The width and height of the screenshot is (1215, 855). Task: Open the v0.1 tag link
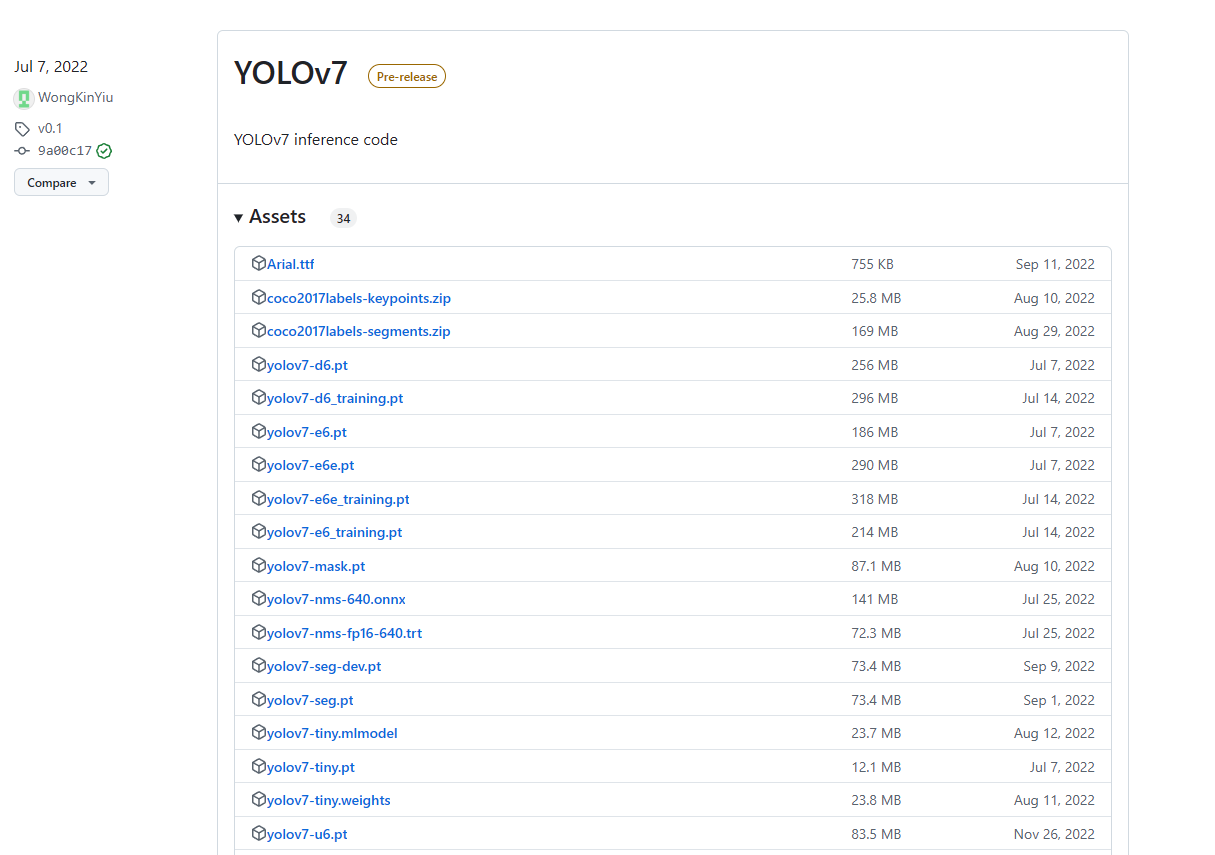50,129
